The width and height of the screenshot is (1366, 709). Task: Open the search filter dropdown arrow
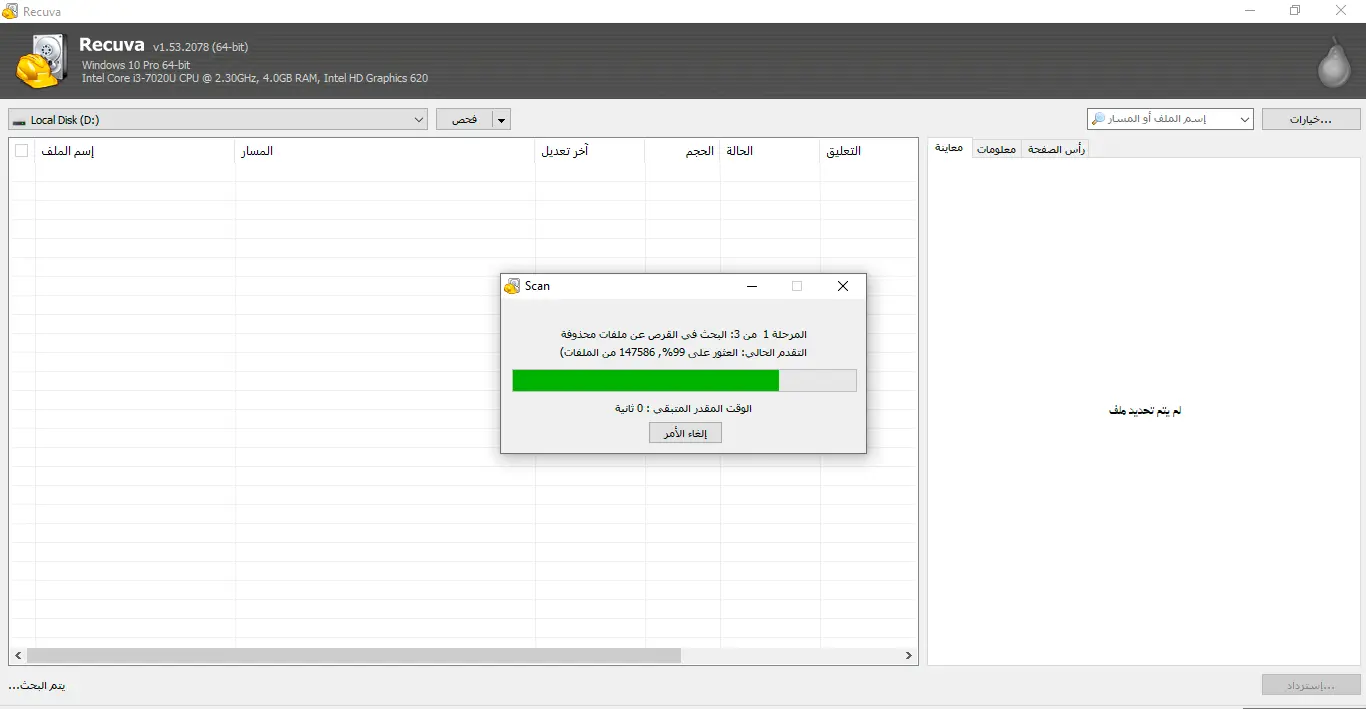point(1245,118)
